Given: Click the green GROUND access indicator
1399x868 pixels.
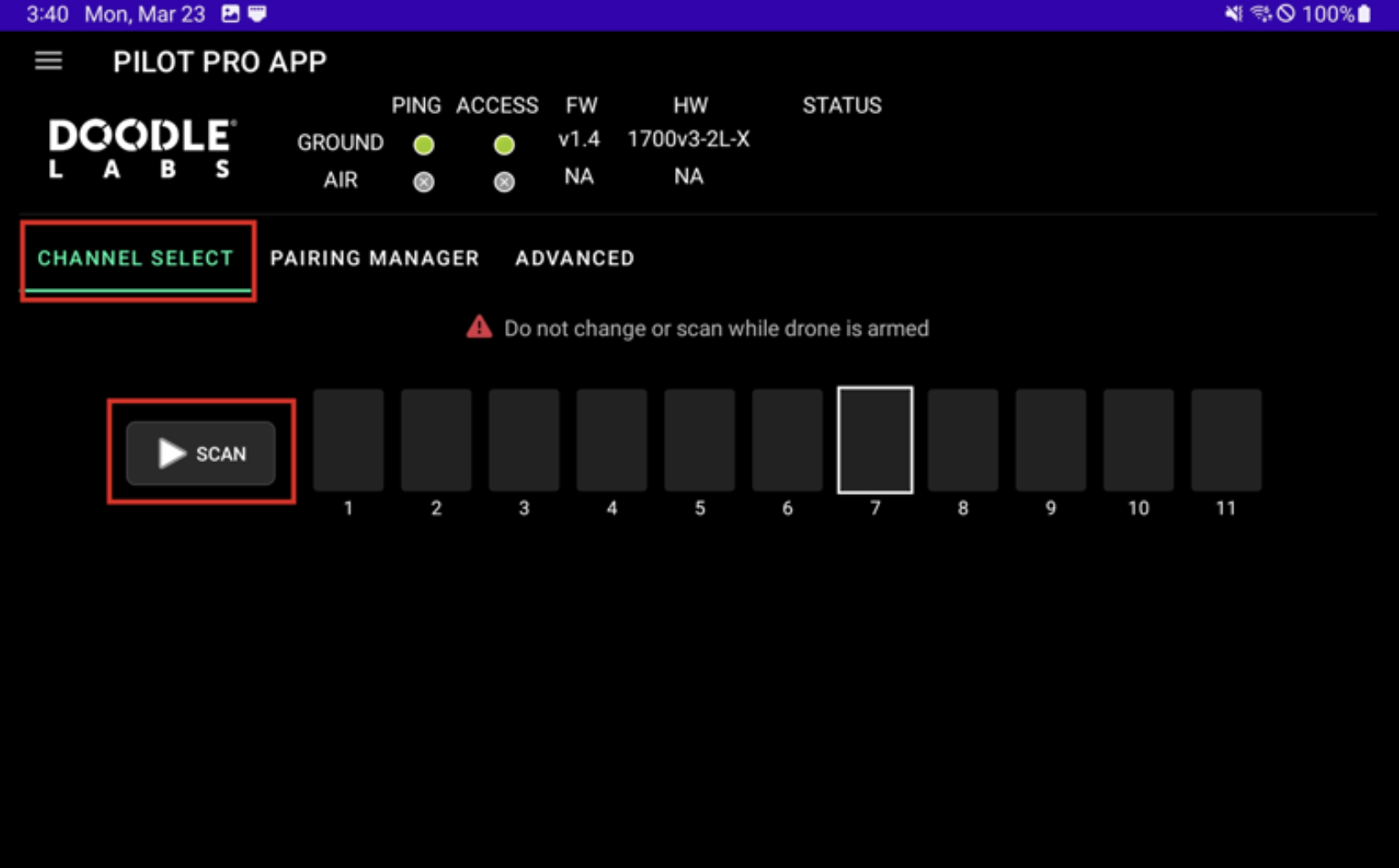Looking at the screenshot, I should [x=504, y=145].
